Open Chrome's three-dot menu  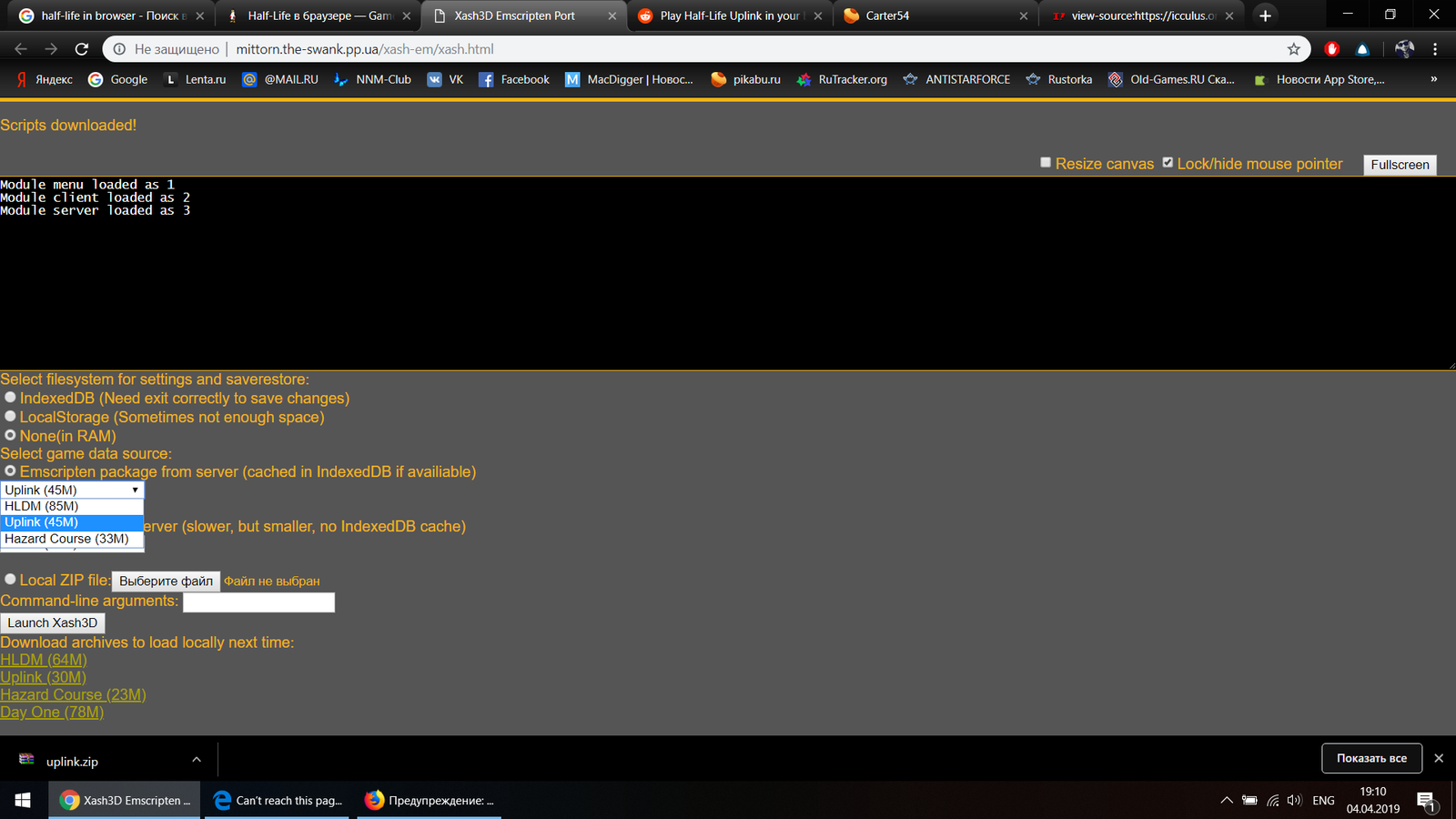pos(1435,49)
